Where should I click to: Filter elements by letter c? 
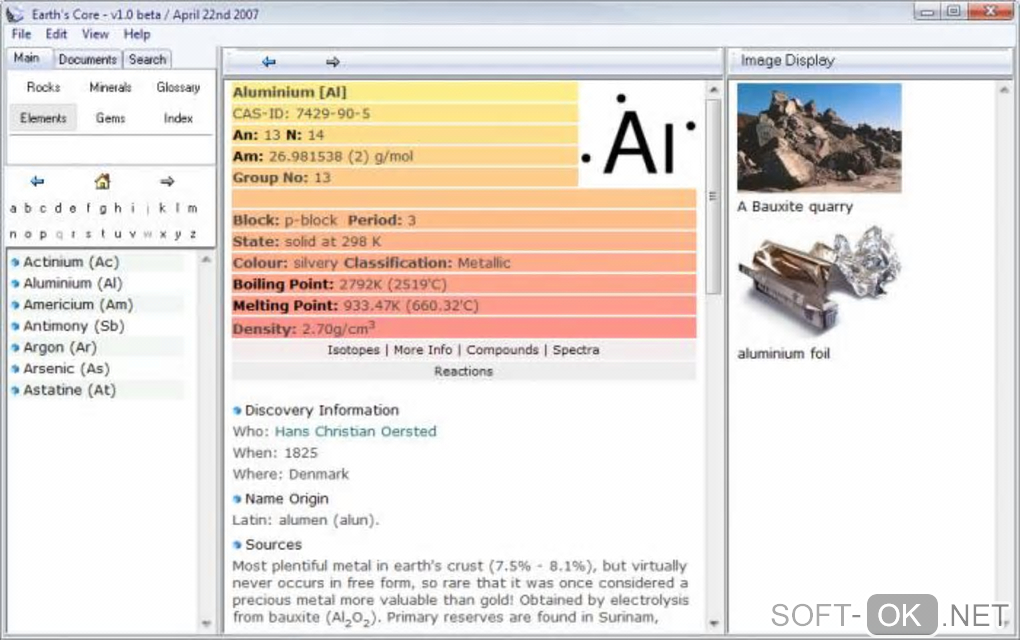43,209
